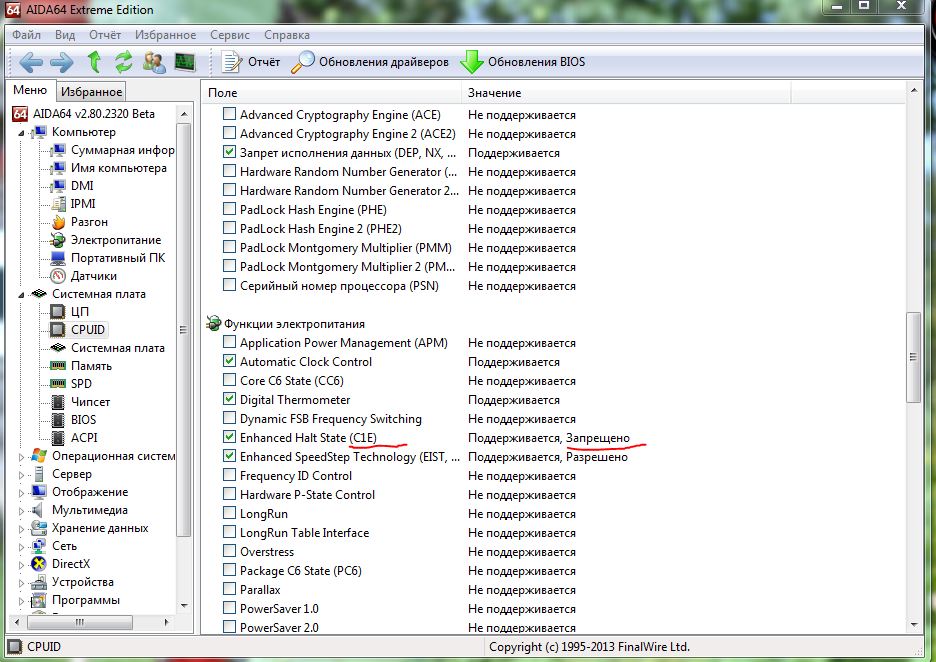Viewport: 936px width, 662px height.
Task: Toggle the Enhanced Halt State (C1E) checkbox
Action: 230,438
